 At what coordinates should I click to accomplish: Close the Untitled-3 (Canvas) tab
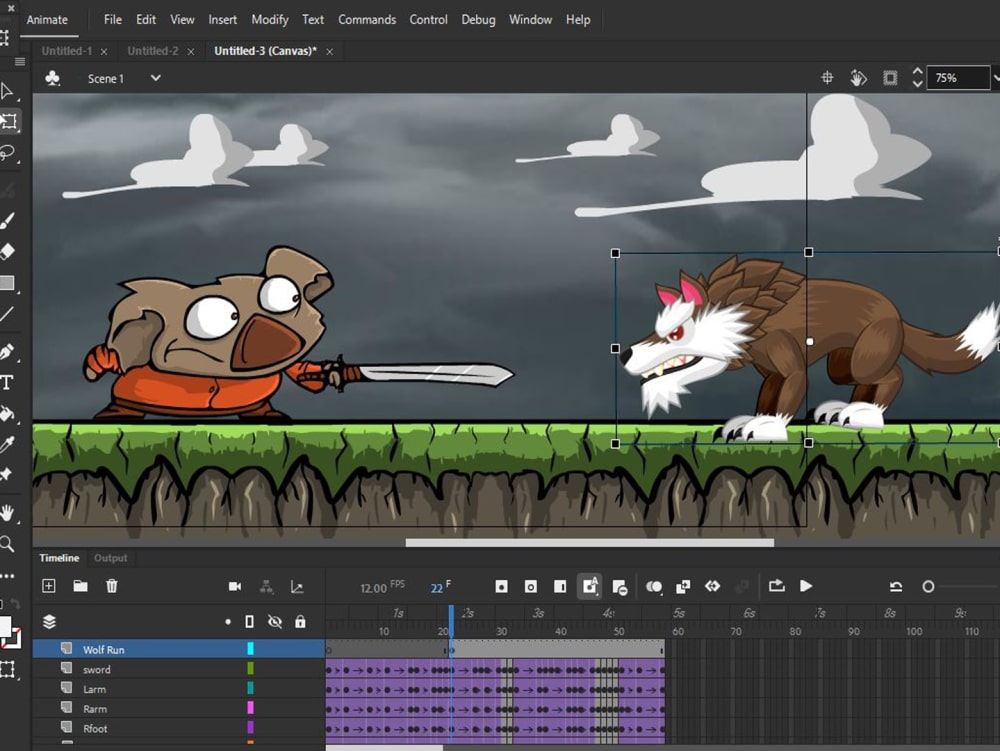point(330,52)
